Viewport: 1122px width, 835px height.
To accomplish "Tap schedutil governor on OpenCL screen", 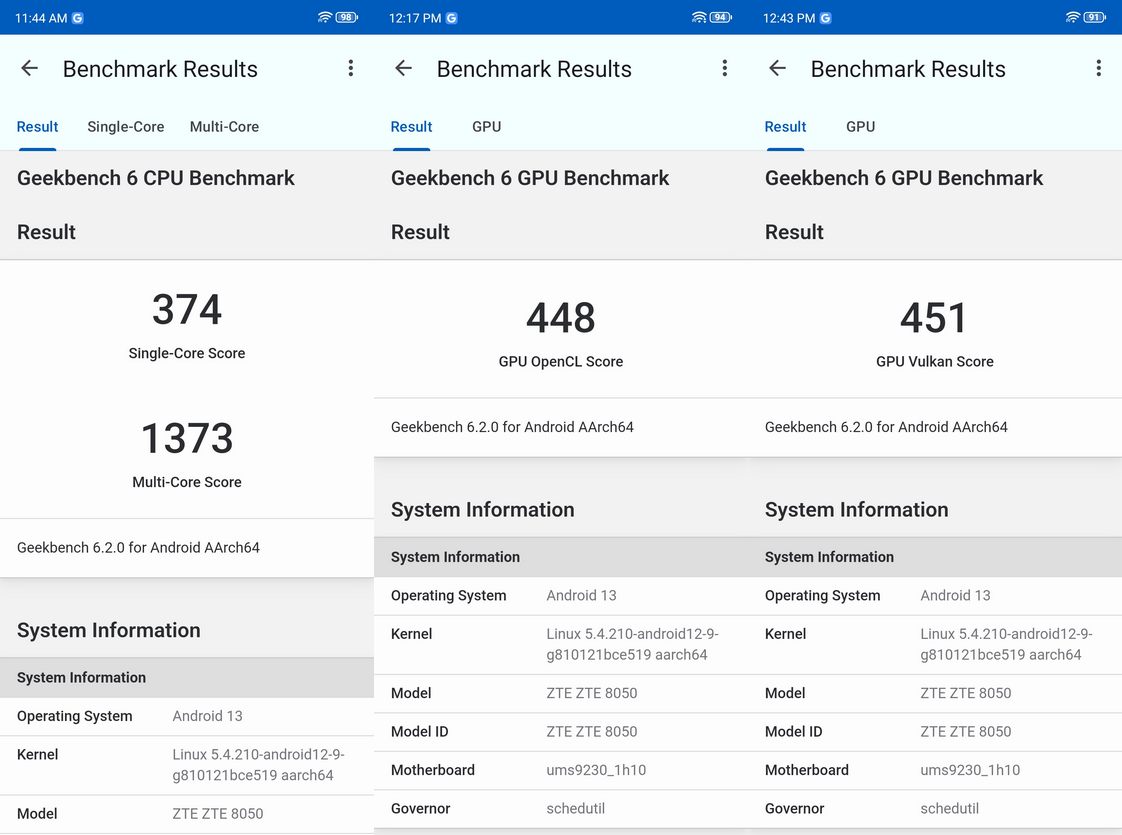I will pos(575,809).
